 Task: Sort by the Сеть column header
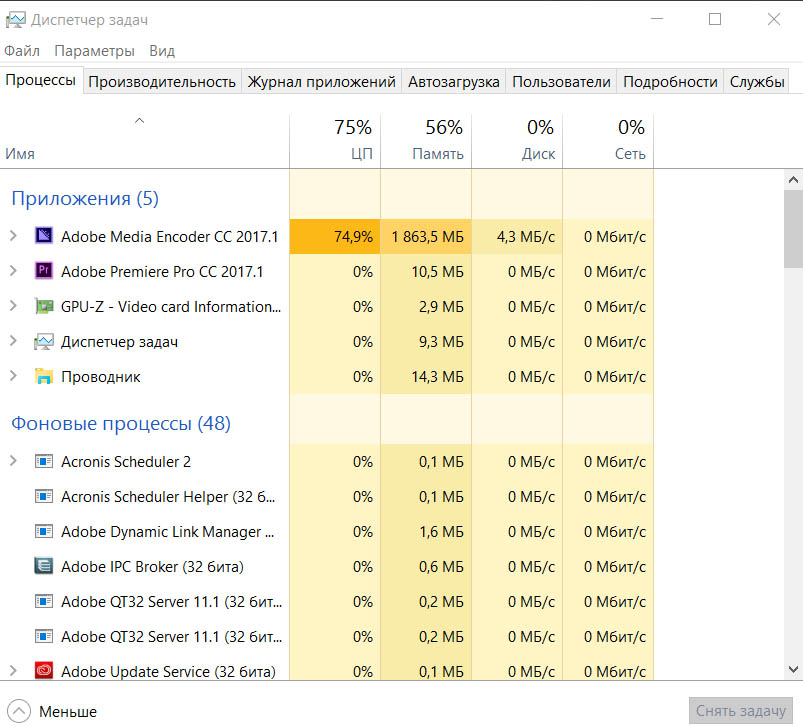click(x=608, y=140)
